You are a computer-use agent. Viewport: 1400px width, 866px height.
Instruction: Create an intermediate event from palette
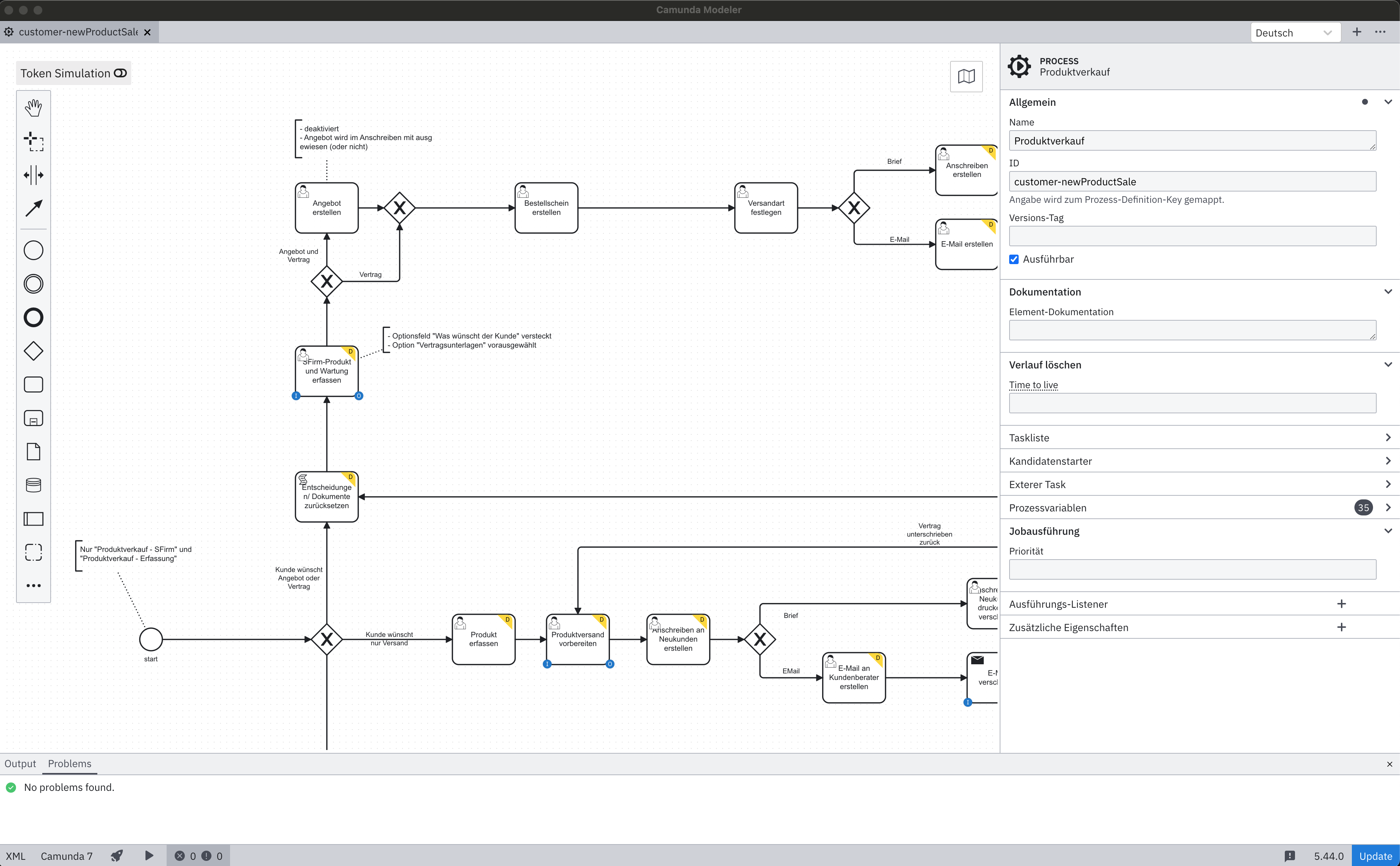[33, 283]
